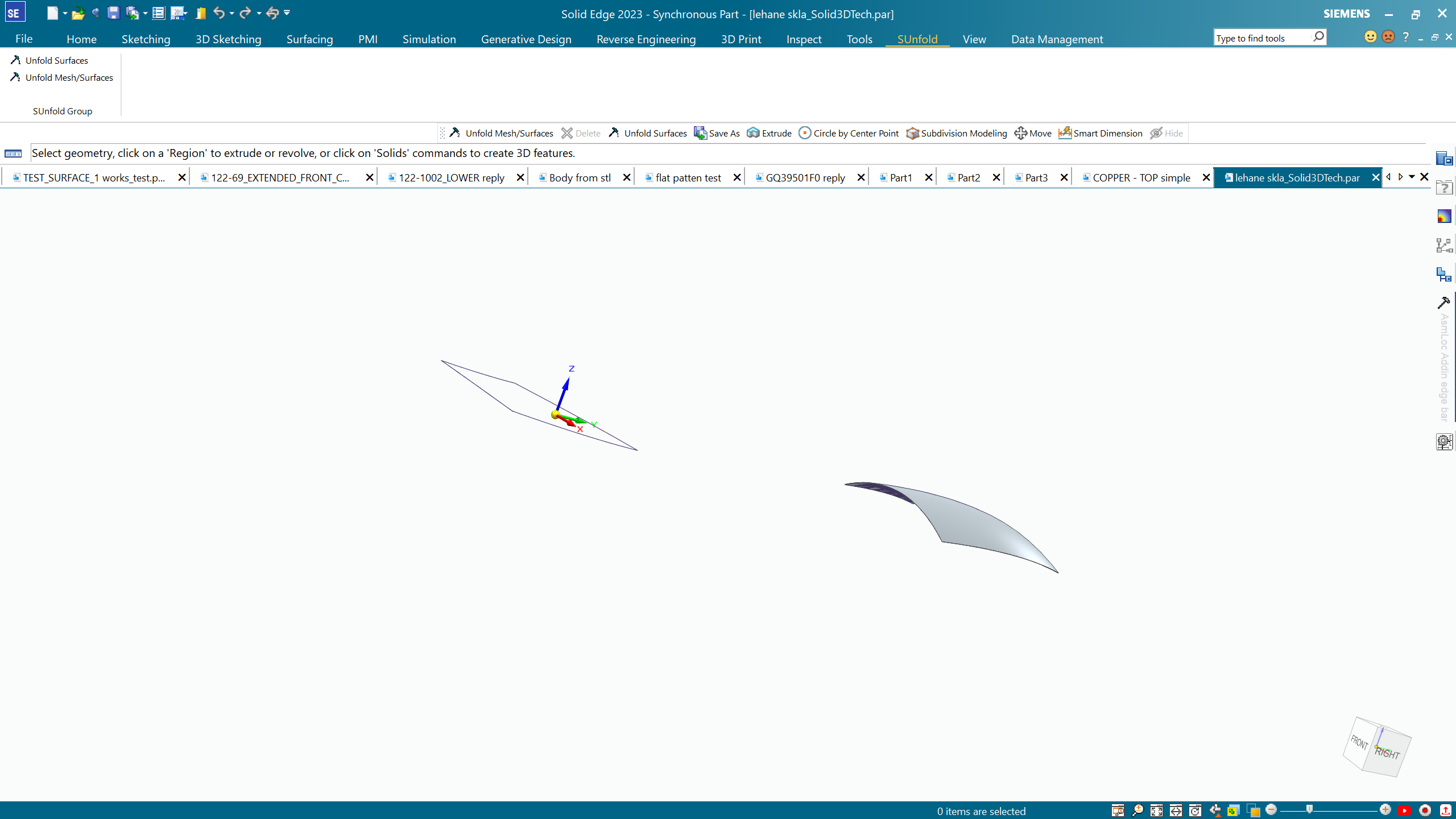This screenshot has height=819, width=1456.
Task: Open Subdivision Modeling tool
Action: pos(956,133)
